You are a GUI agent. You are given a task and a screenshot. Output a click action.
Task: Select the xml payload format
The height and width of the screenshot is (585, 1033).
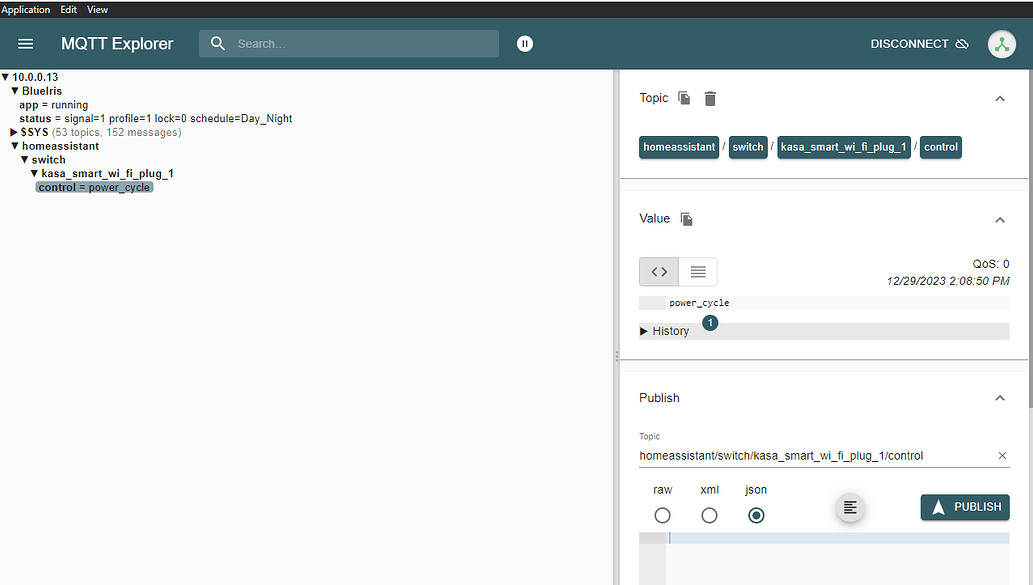click(709, 515)
